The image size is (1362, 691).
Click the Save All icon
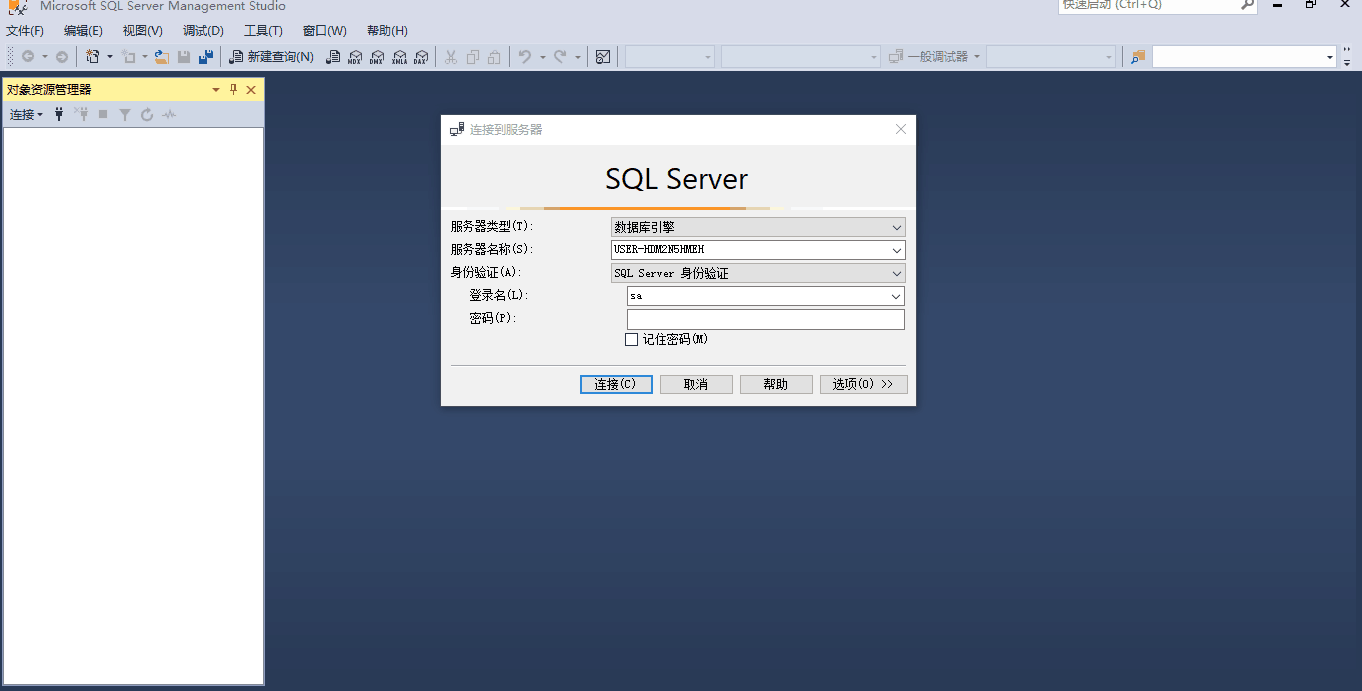coord(206,57)
